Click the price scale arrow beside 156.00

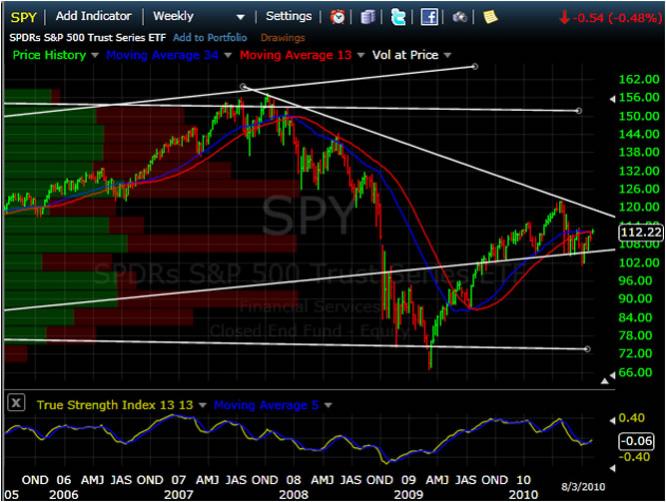point(612,99)
